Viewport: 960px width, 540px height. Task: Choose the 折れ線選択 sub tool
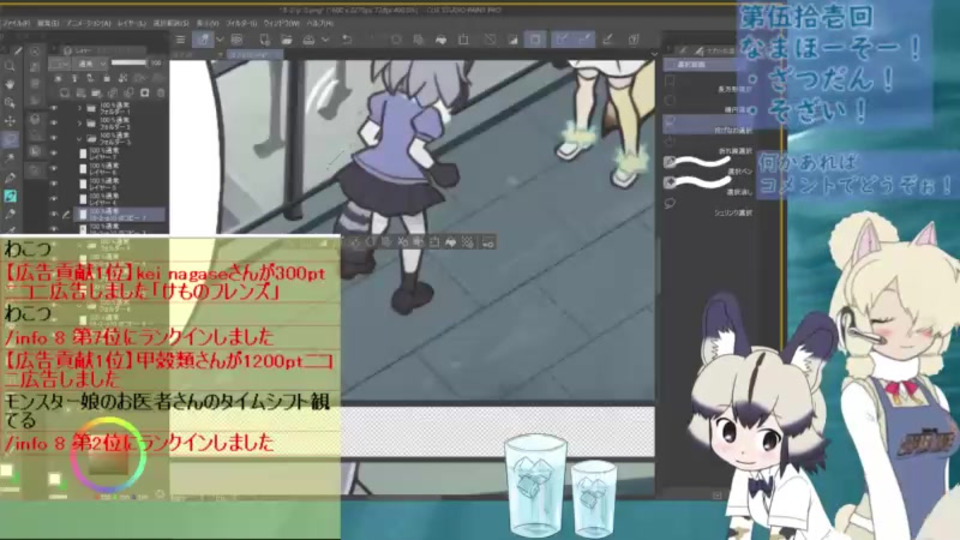(710, 145)
